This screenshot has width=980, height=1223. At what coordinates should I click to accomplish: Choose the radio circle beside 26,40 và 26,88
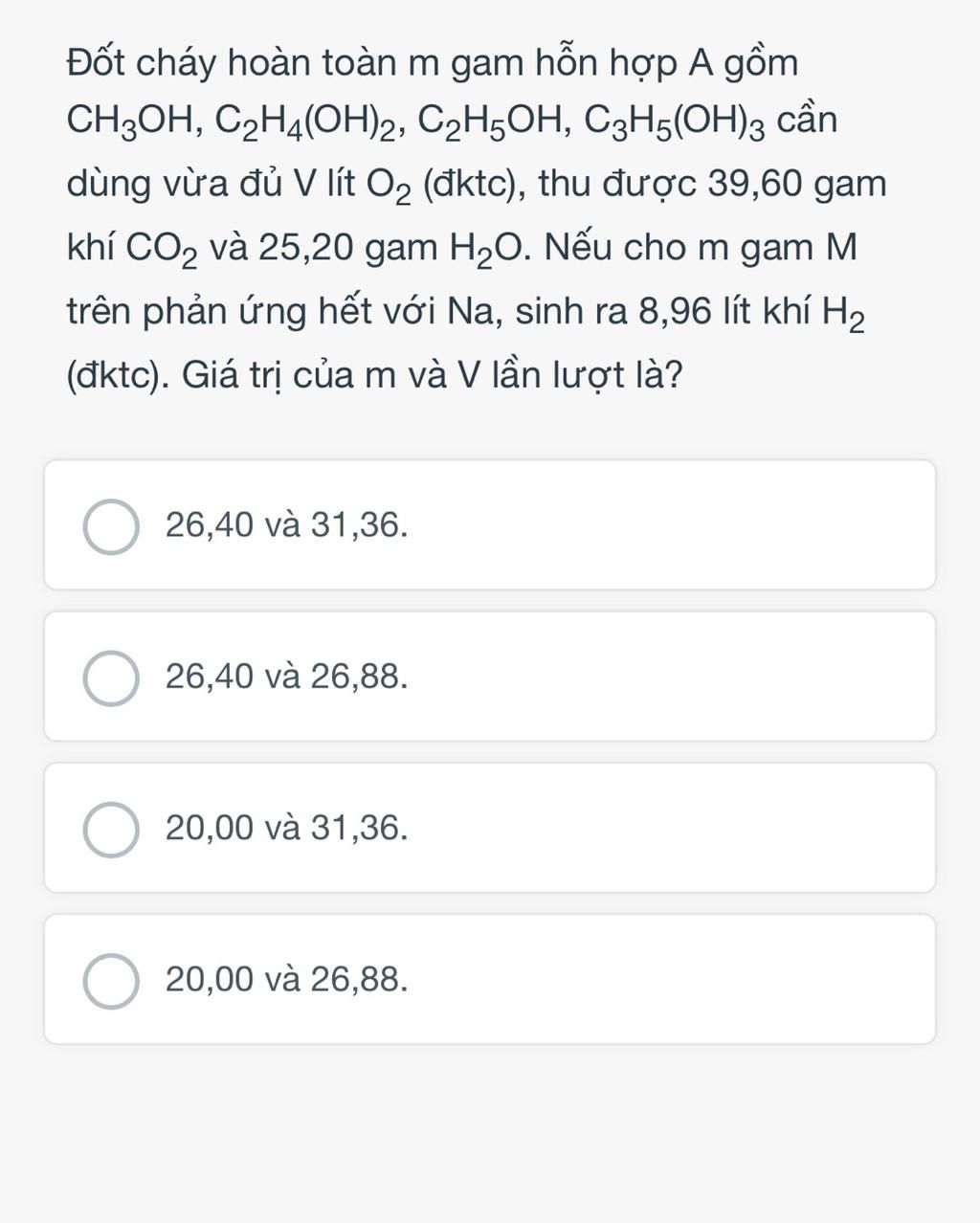click(112, 678)
